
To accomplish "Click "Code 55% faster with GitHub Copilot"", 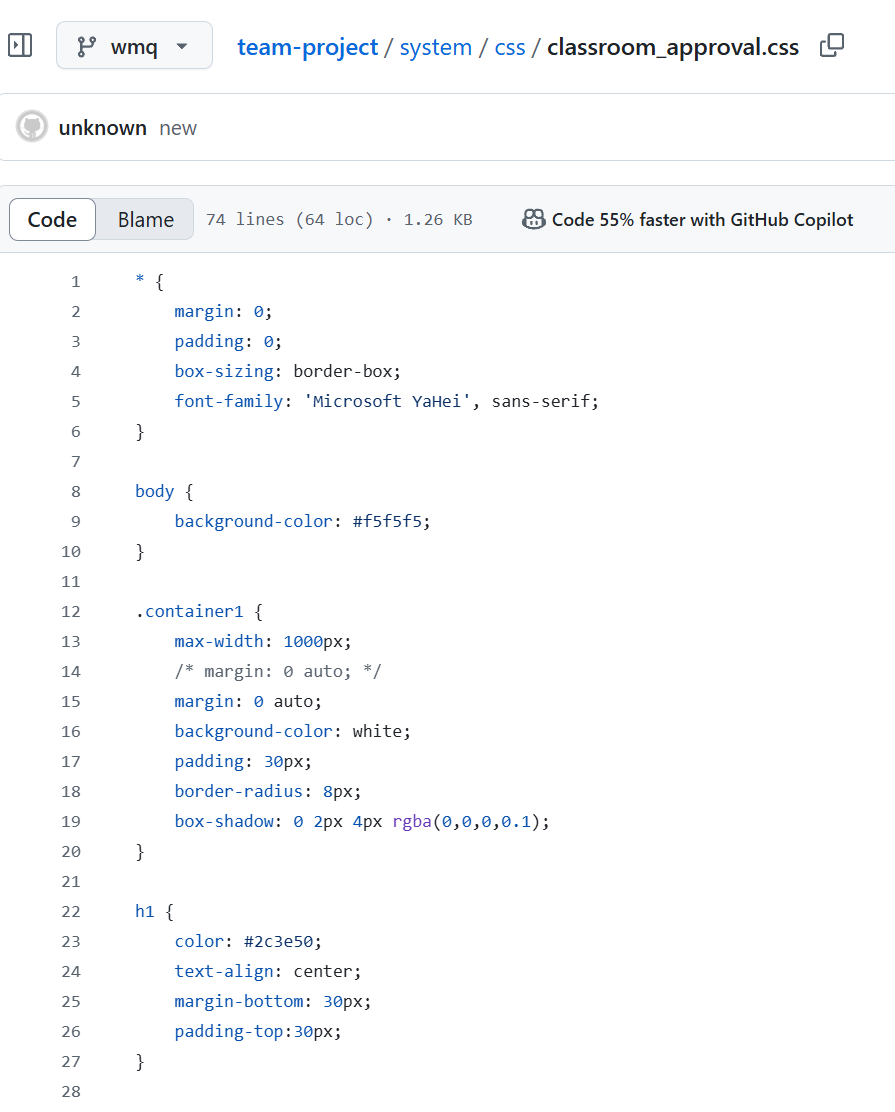I will 702,219.
